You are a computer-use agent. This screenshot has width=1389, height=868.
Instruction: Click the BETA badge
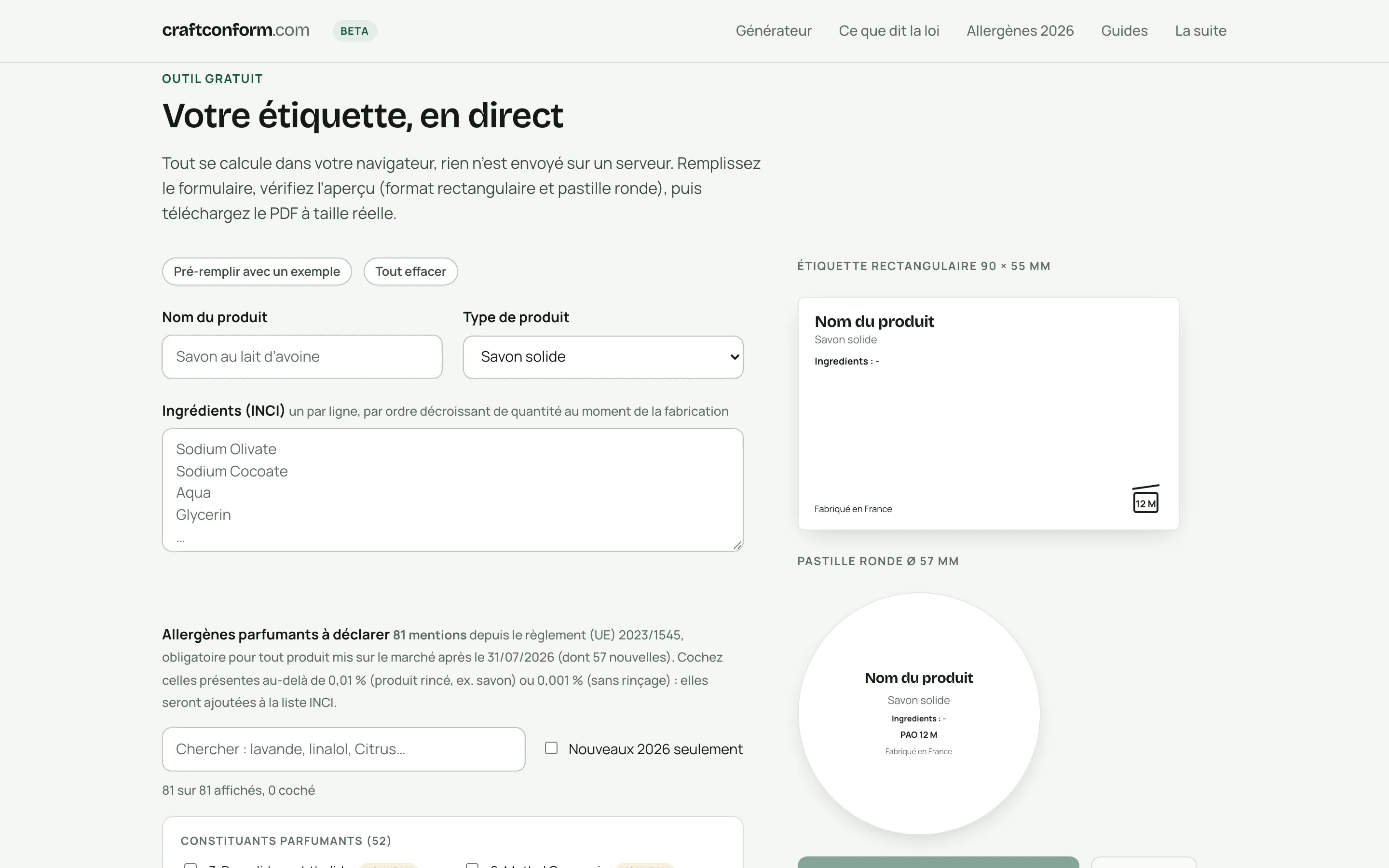(x=354, y=31)
